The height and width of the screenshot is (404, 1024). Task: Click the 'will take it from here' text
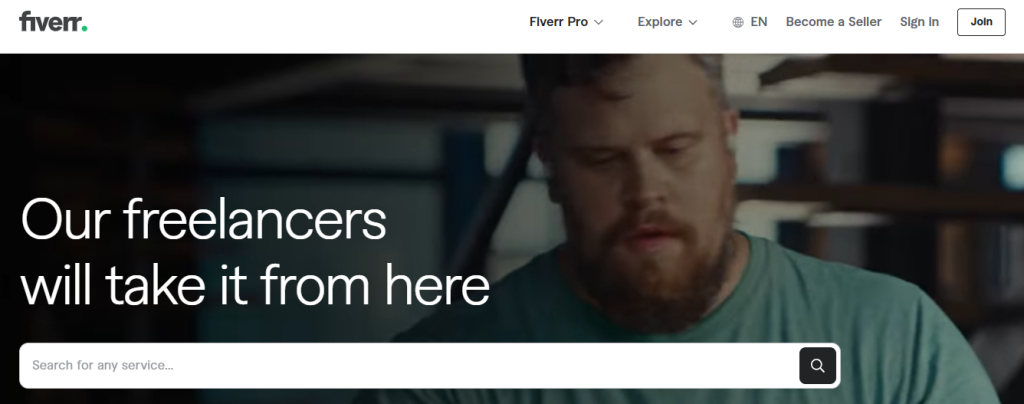[x=255, y=285]
